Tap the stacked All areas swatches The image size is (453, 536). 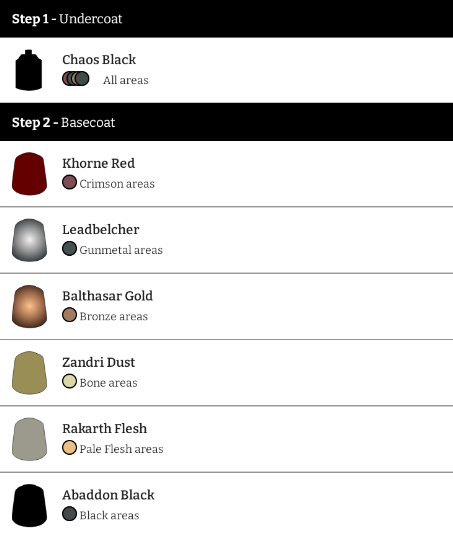coord(76,79)
